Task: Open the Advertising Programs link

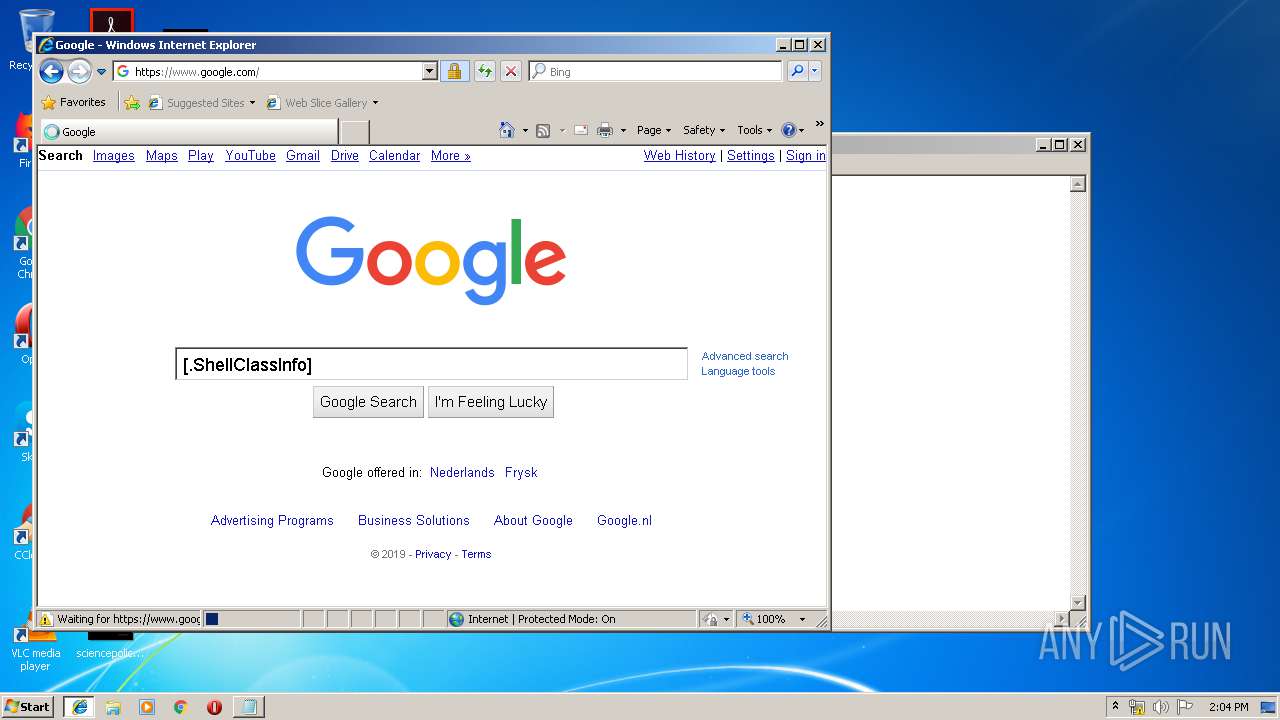Action: (x=272, y=520)
